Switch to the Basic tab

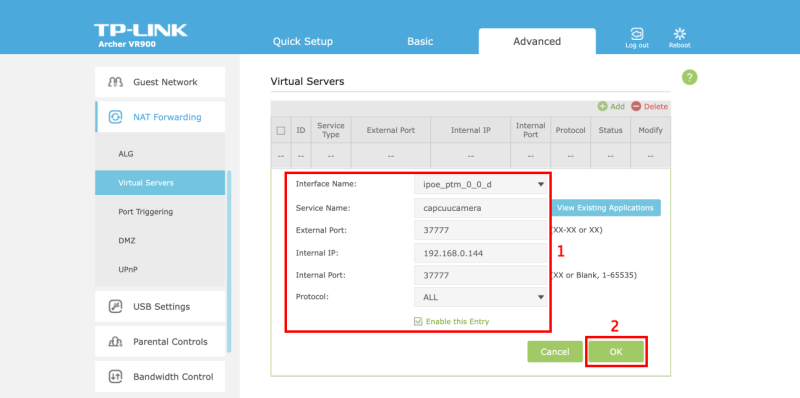[x=420, y=42]
